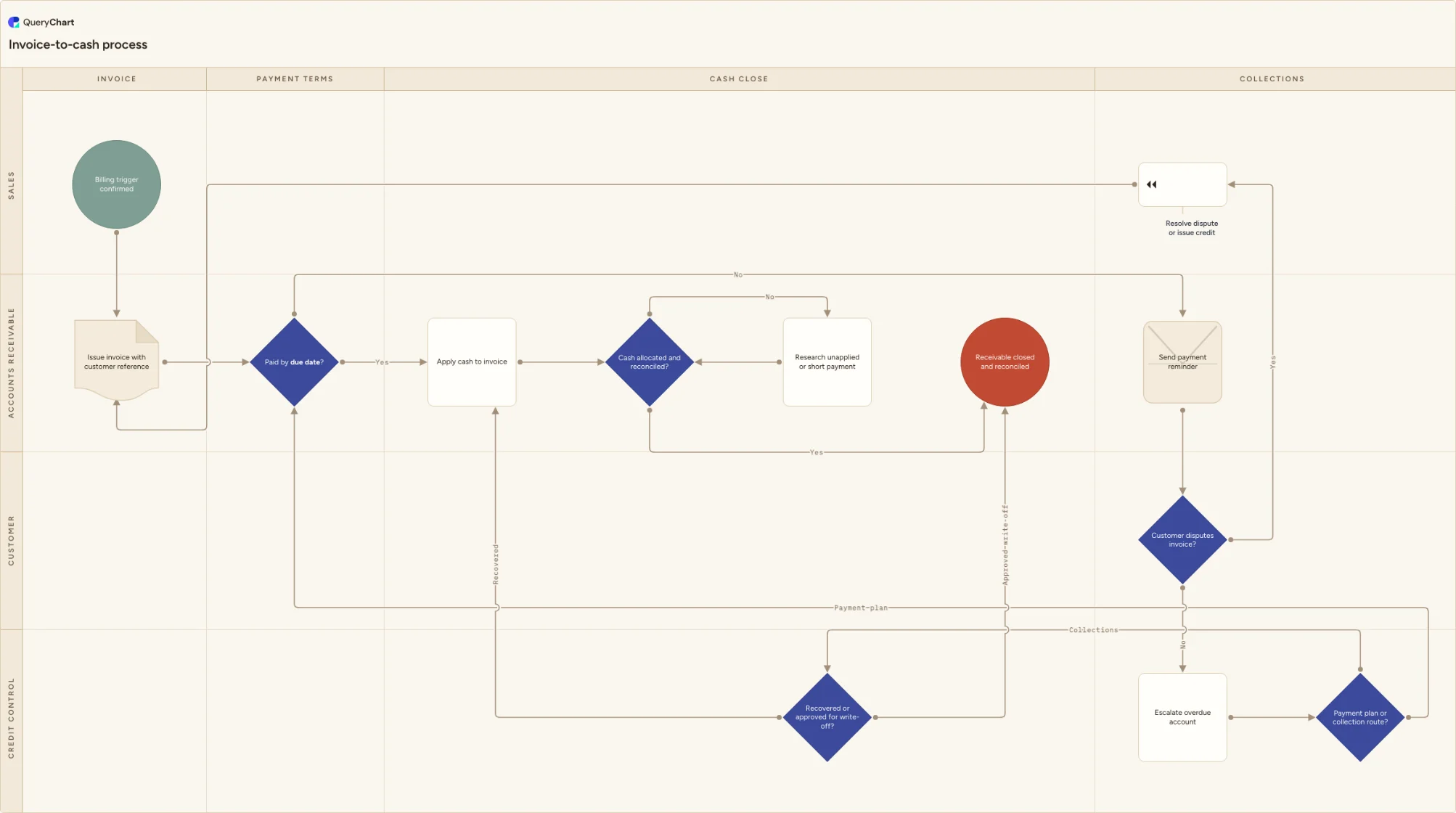
Task: Click the QueryChart logo icon
Action: click(x=14, y=23)
